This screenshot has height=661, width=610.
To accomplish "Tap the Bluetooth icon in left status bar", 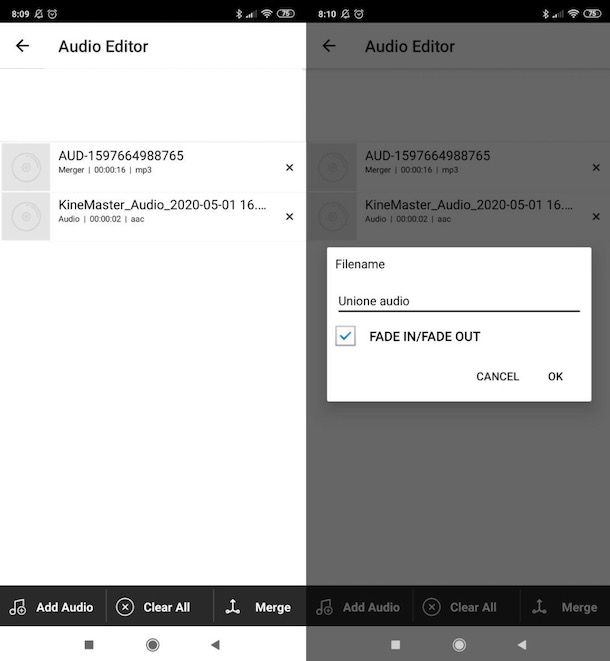I will [239, 14].
